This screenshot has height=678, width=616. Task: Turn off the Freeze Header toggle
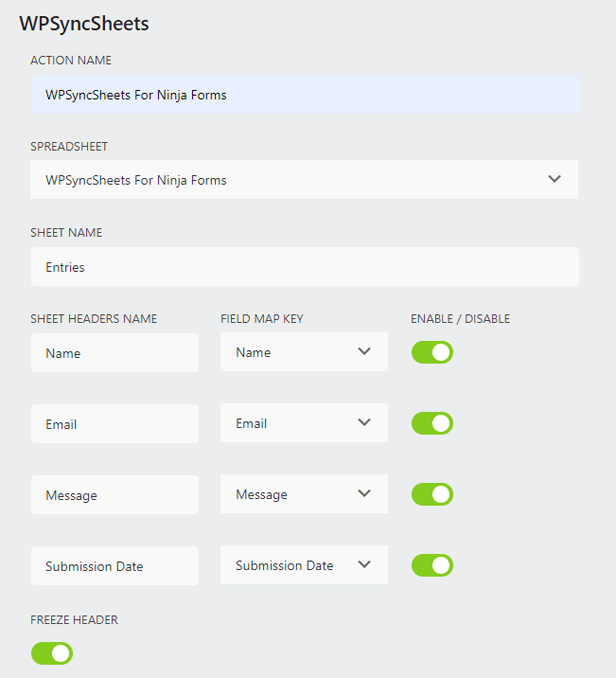click(52, 653)
